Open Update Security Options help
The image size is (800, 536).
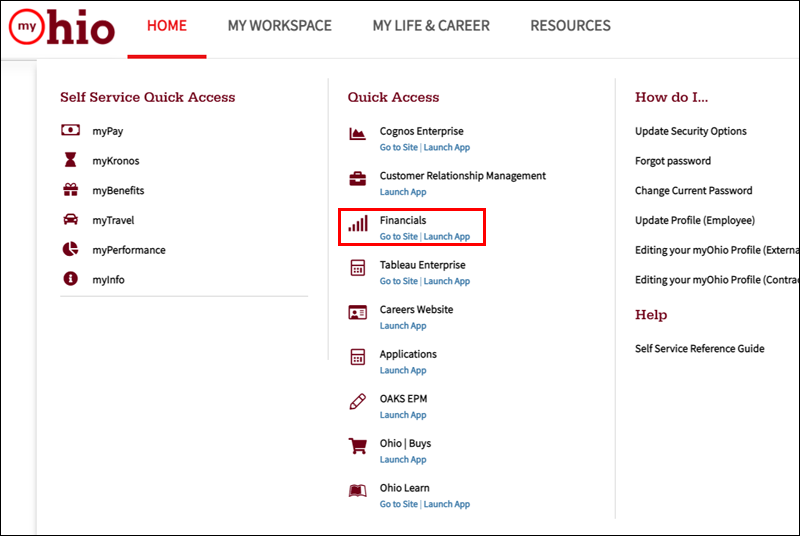[x=690, y=131]
